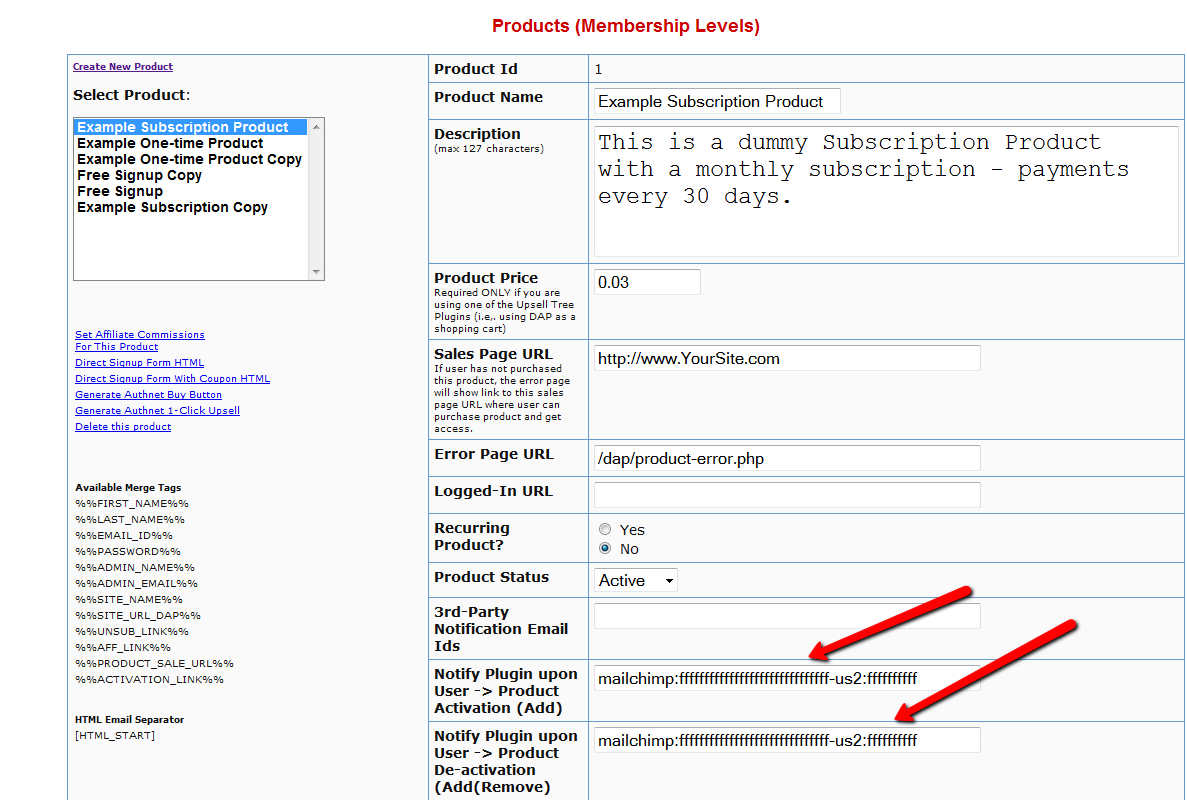Set Recurring Product to No
Screen dimensions: 1187x800
click(605, 549)
